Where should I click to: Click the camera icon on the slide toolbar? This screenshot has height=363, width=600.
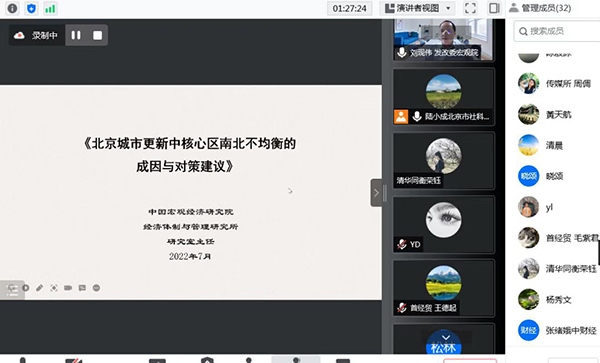(68, 288)
